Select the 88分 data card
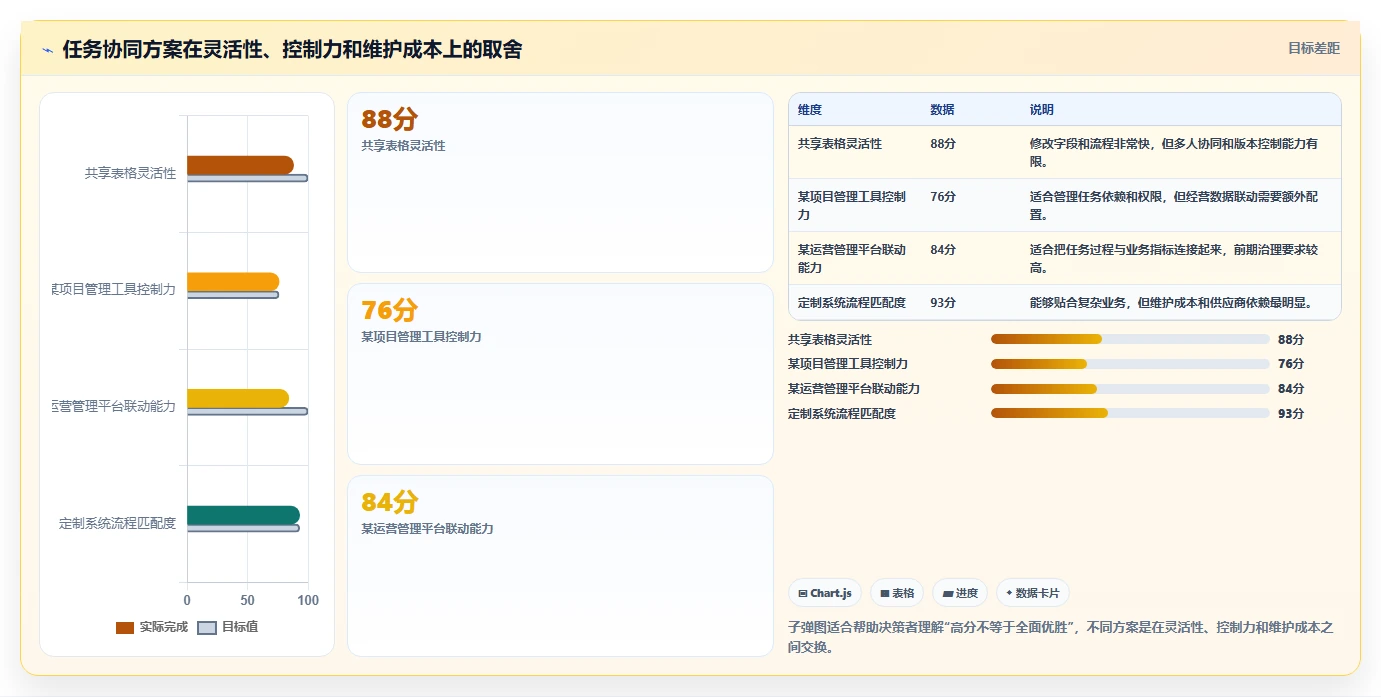The image size is (1381, 697). coord(560,182)
